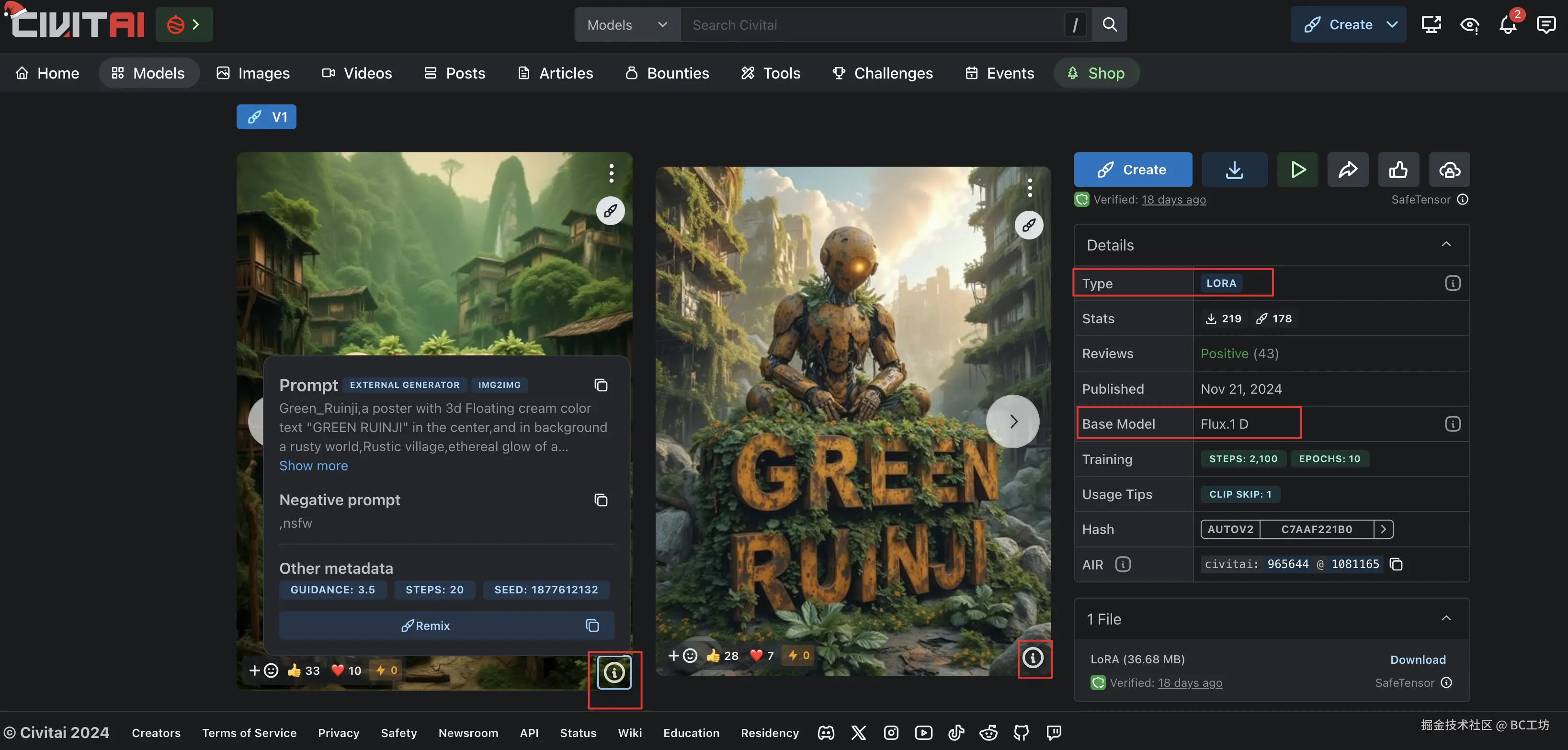1568x750 pixels.
Task: Open the notifications bell icon
Action: pos(1507,25)
